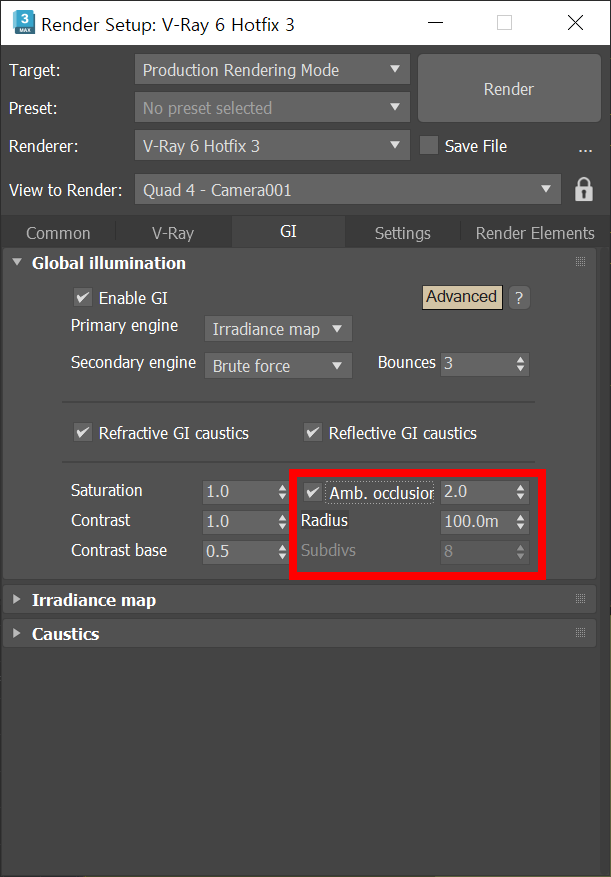Click the Contrast base spinner arrows
Image resolution: width=611 pixels, height=877 pixels.
(x=283, y=552)
